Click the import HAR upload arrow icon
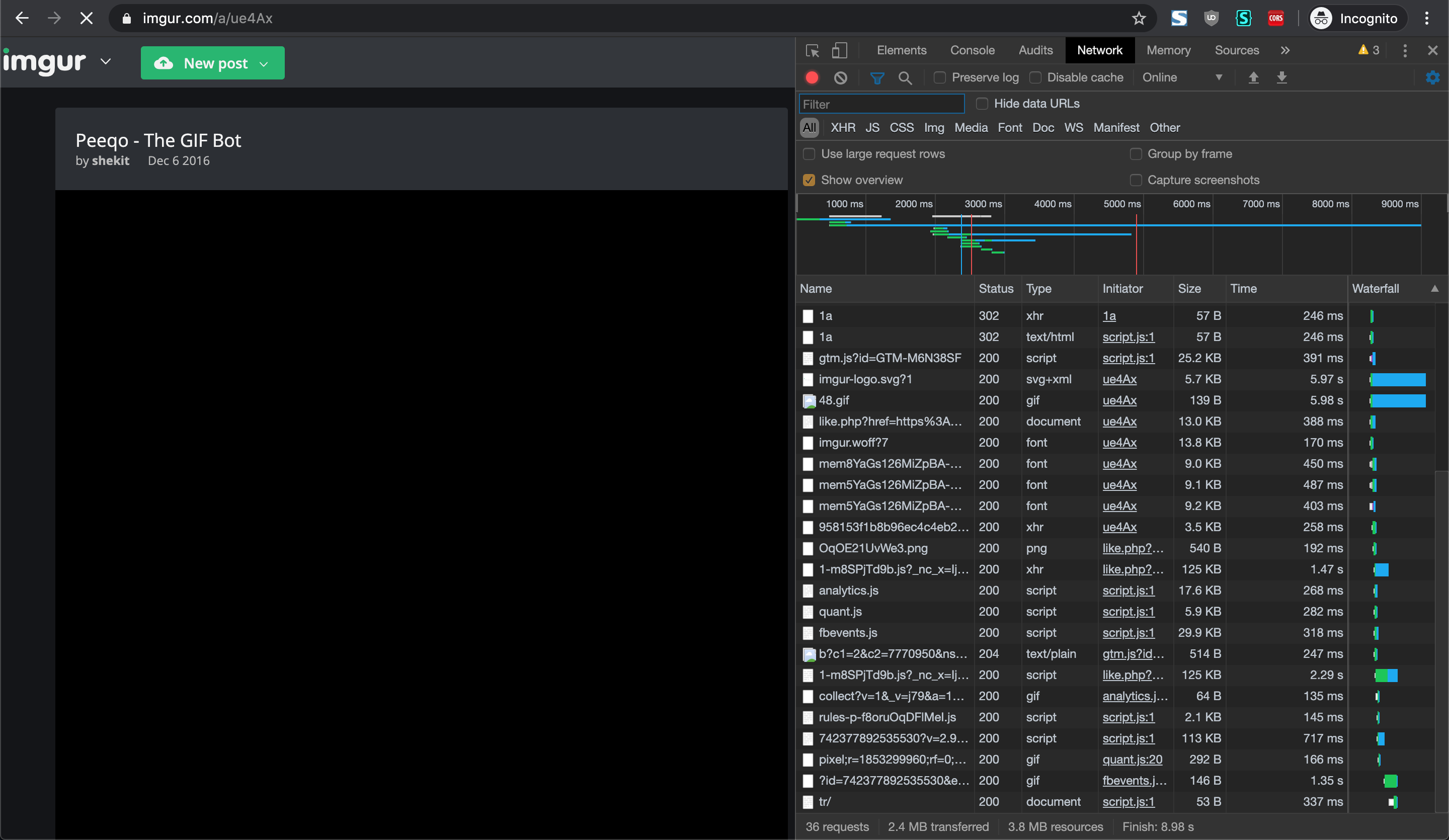Viewport: 1449px width, 840px height. (1253, 77)
